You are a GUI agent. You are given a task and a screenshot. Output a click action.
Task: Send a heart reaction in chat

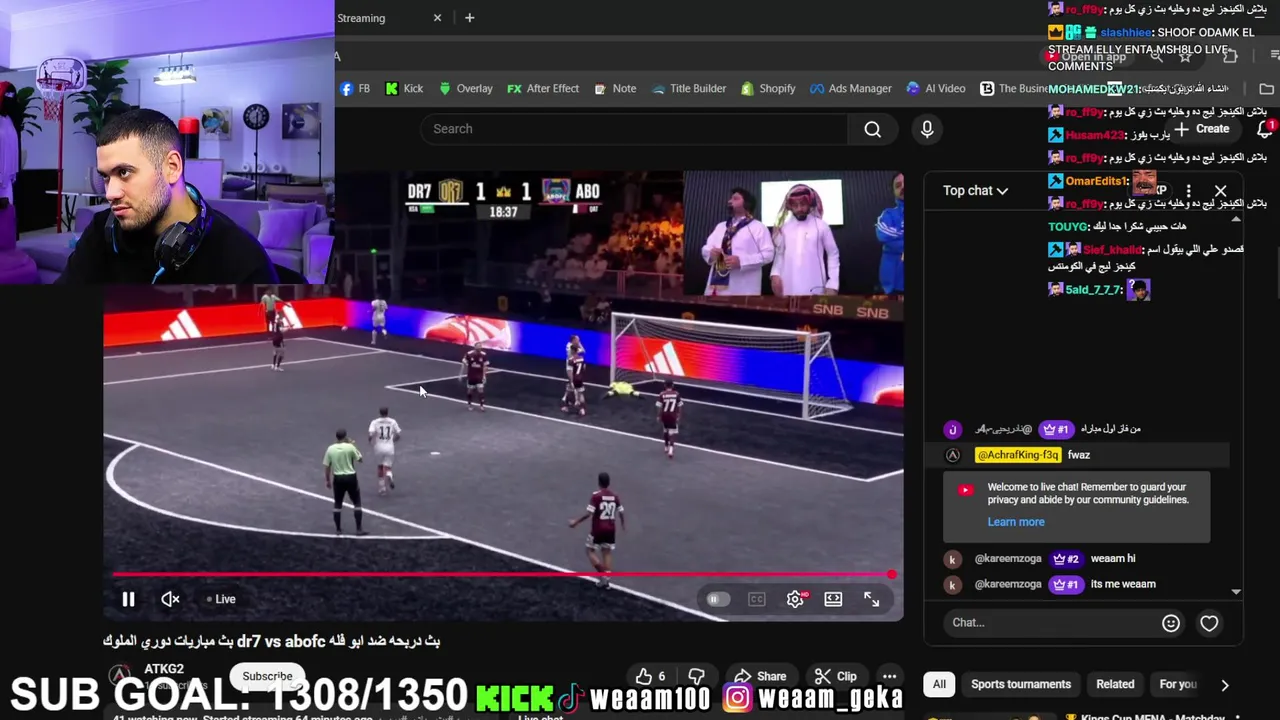coord(1209,623)
